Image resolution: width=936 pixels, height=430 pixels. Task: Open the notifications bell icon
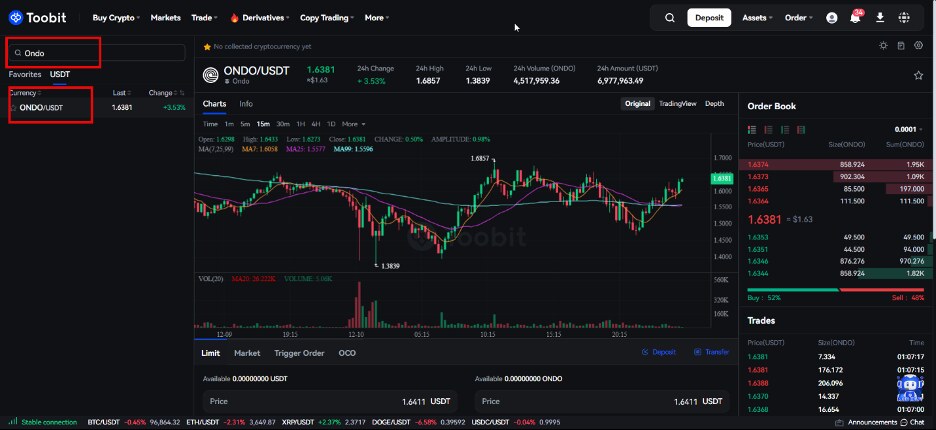tap(855, 17)
